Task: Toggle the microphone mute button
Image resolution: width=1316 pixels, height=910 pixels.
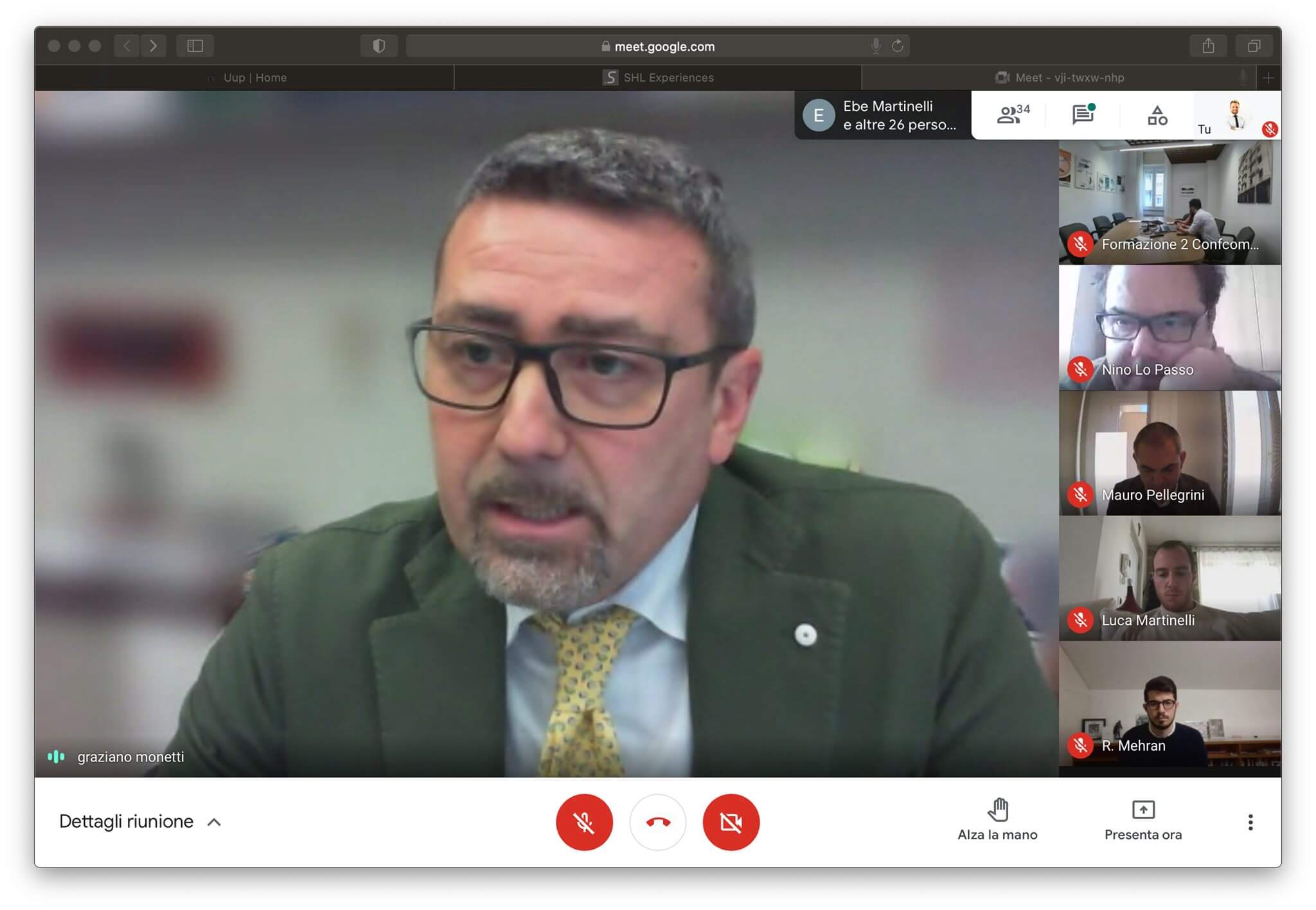Action: [584, 822]
